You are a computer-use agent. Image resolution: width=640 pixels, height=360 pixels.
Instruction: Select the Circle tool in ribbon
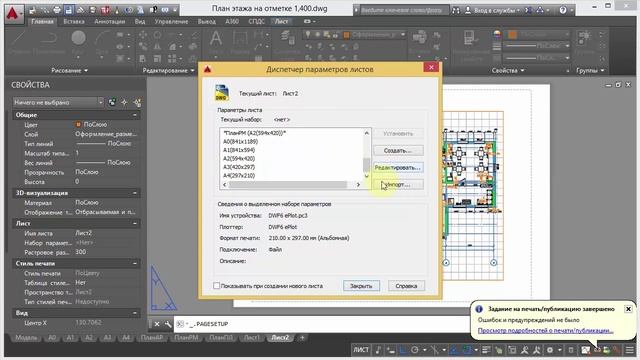tap(78, 38)
